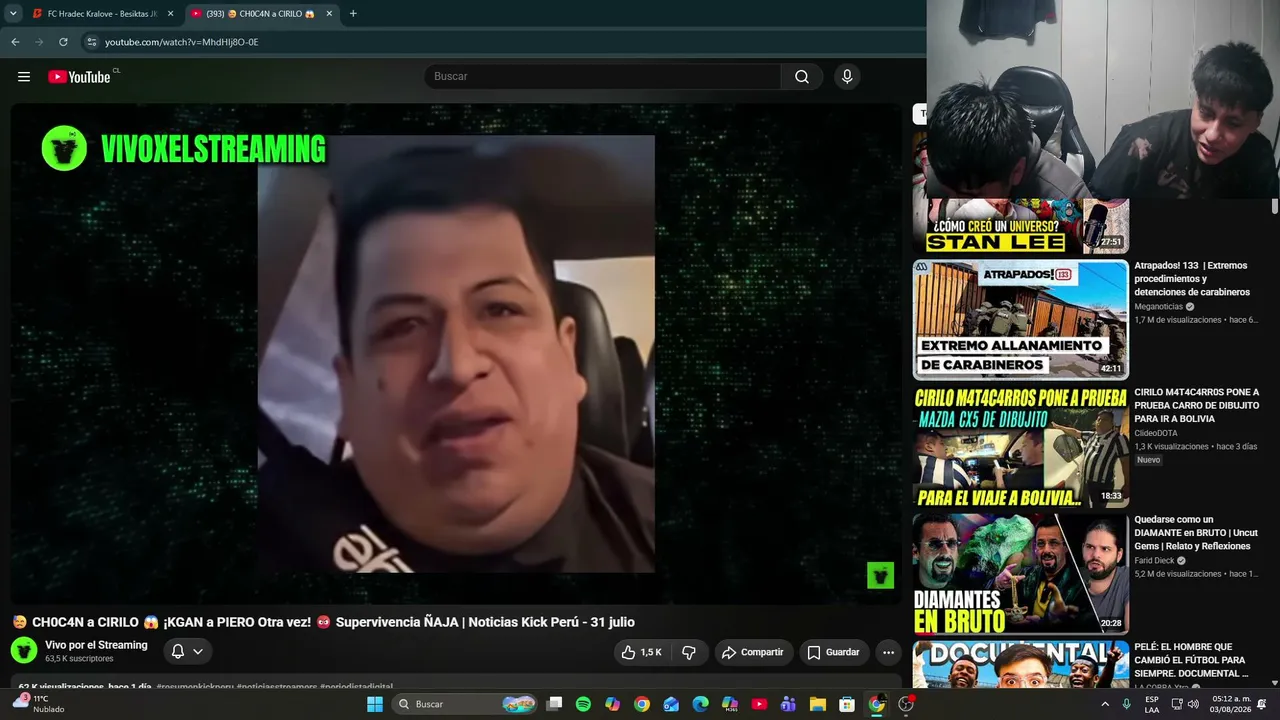Open the Farid Dieck channel link

click(1154, 560)
